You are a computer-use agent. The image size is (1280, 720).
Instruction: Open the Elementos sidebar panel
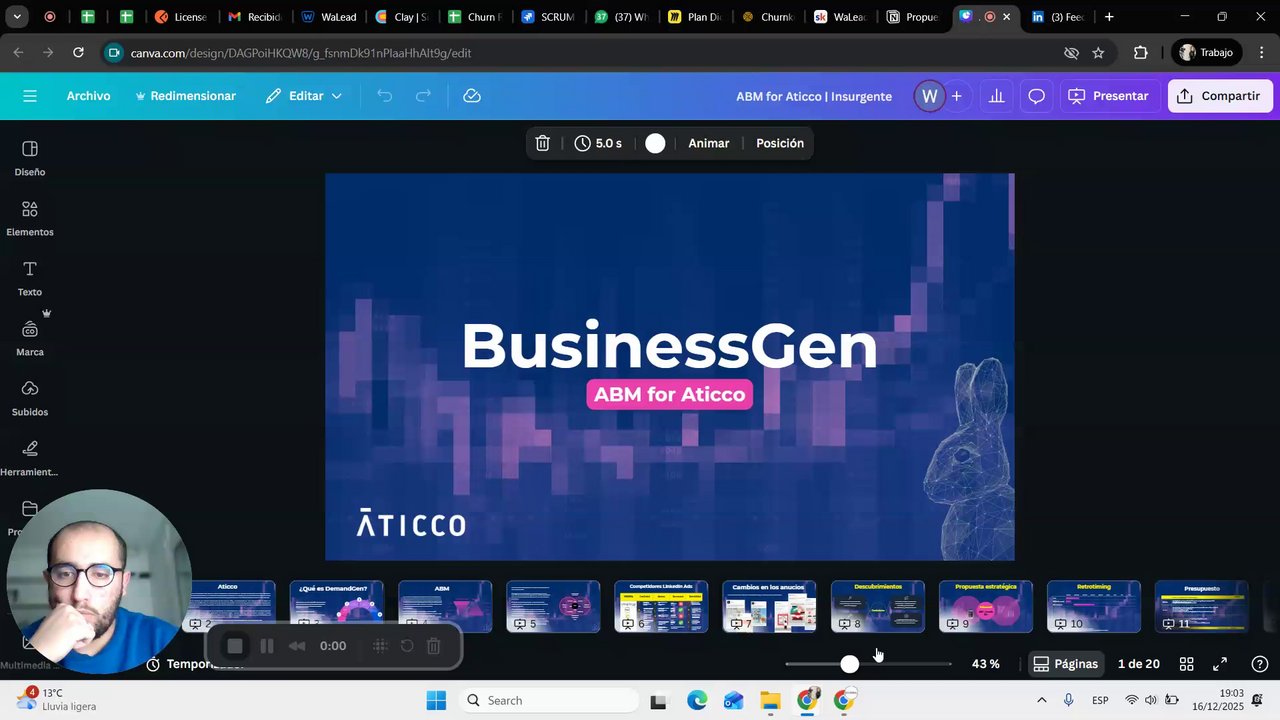[30, 218]
